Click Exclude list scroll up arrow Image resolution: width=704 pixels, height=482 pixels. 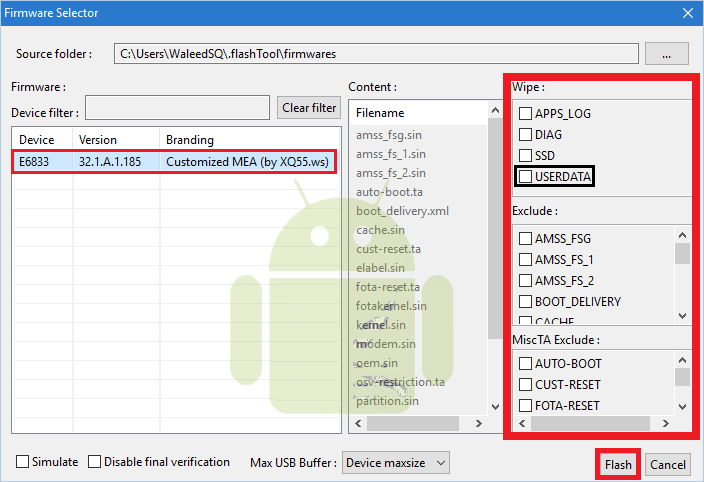682,235
